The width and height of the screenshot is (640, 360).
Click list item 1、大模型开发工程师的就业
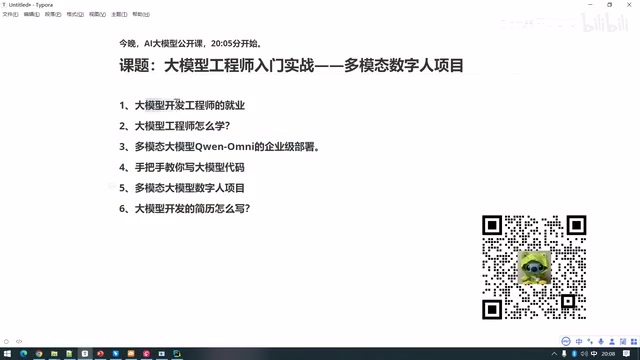(182, 105)
